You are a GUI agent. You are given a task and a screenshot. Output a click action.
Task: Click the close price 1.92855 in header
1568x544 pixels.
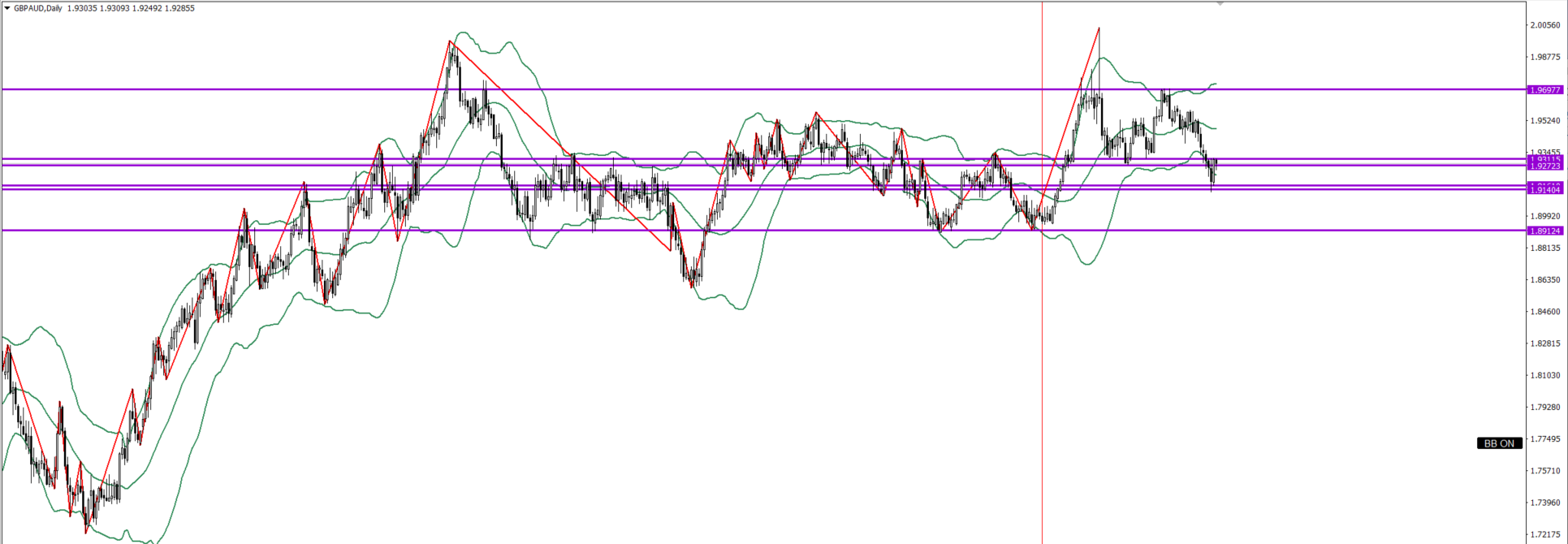point(179,8)
